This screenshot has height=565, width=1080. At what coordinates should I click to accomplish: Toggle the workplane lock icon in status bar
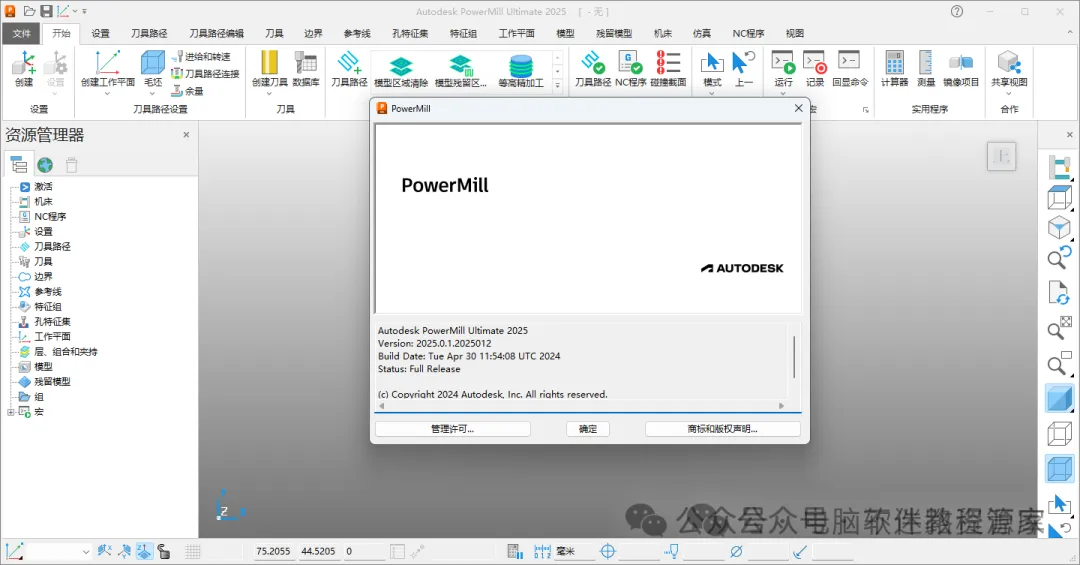[x=163, y=551]
